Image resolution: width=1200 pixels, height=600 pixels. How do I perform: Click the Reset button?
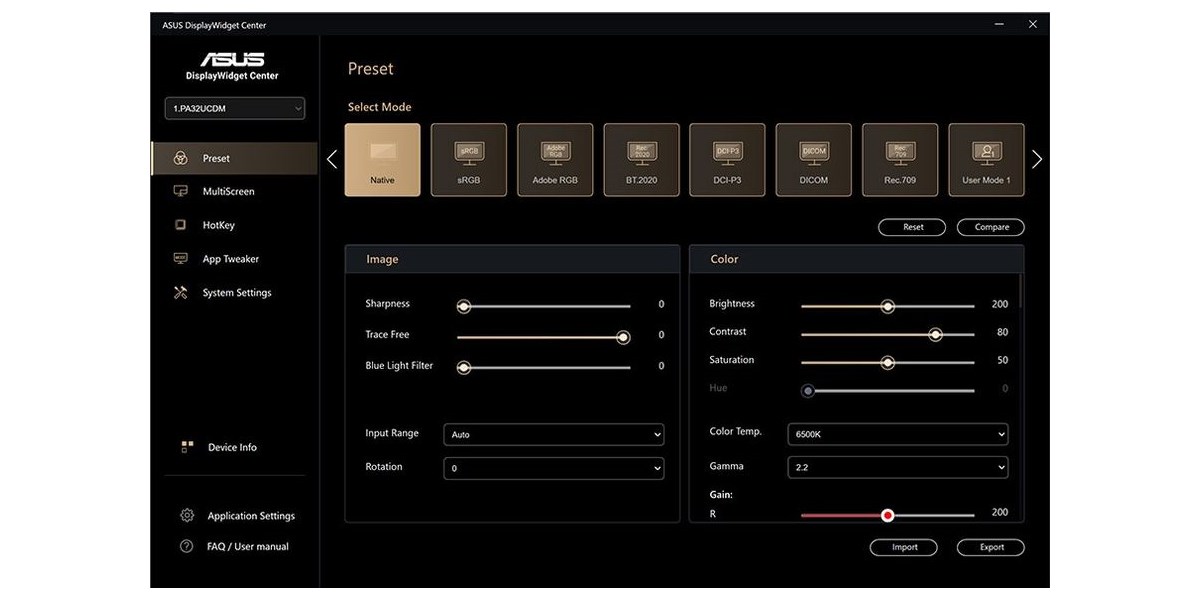(x=912, y=227)
